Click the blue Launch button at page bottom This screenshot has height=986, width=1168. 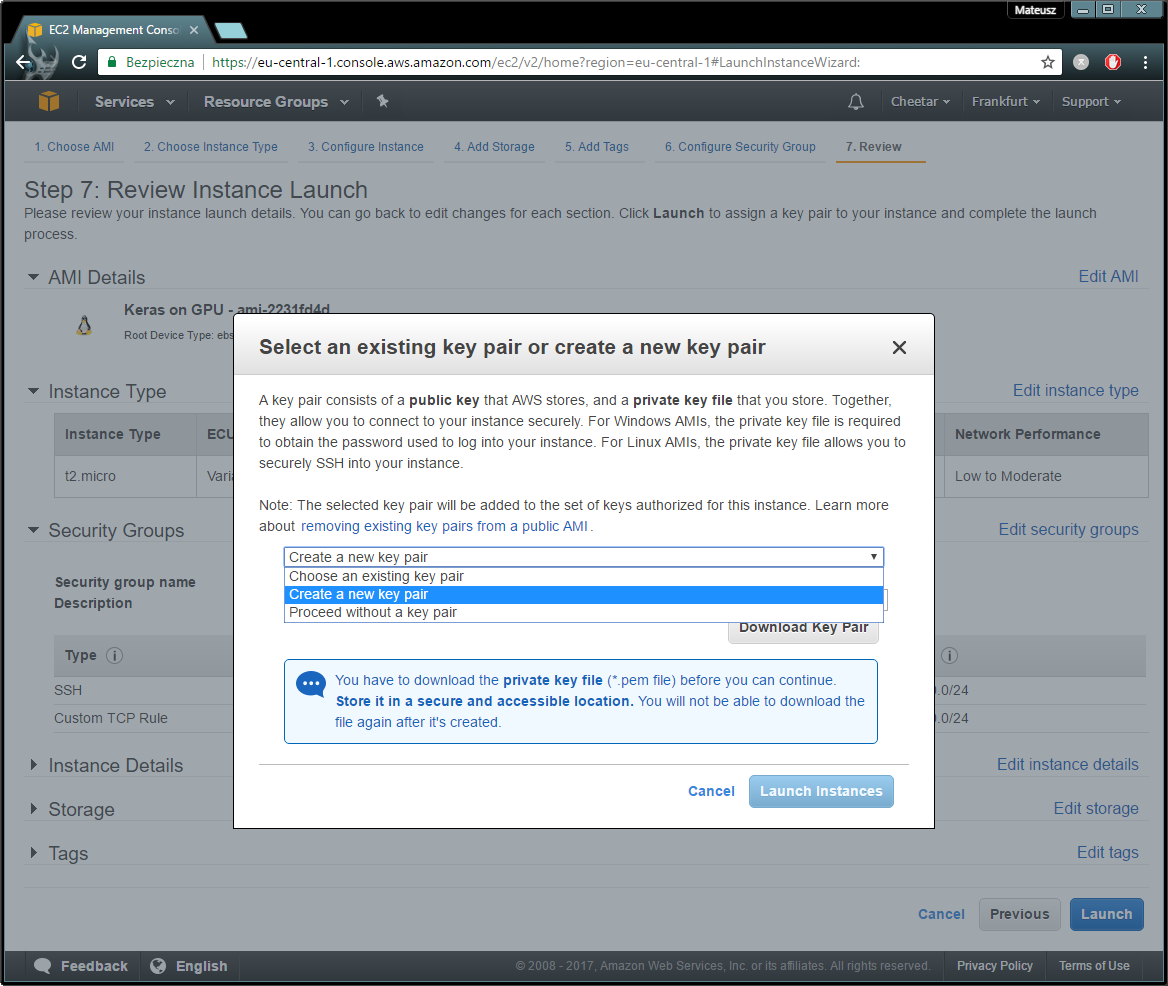1106,914
